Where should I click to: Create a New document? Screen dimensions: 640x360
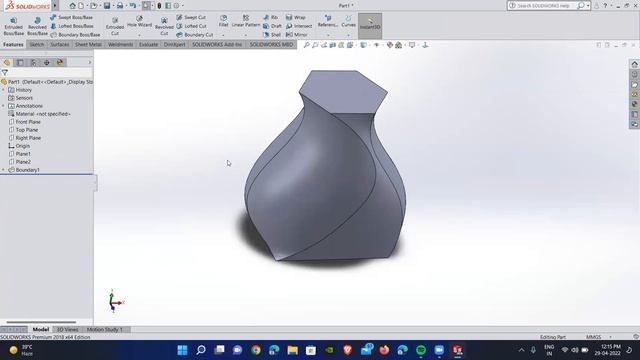(x=81, y=6)
